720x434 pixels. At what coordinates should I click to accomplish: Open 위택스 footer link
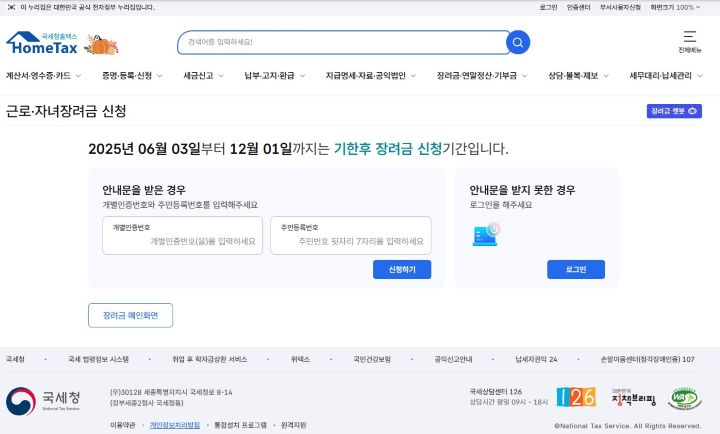click(300, 359)
